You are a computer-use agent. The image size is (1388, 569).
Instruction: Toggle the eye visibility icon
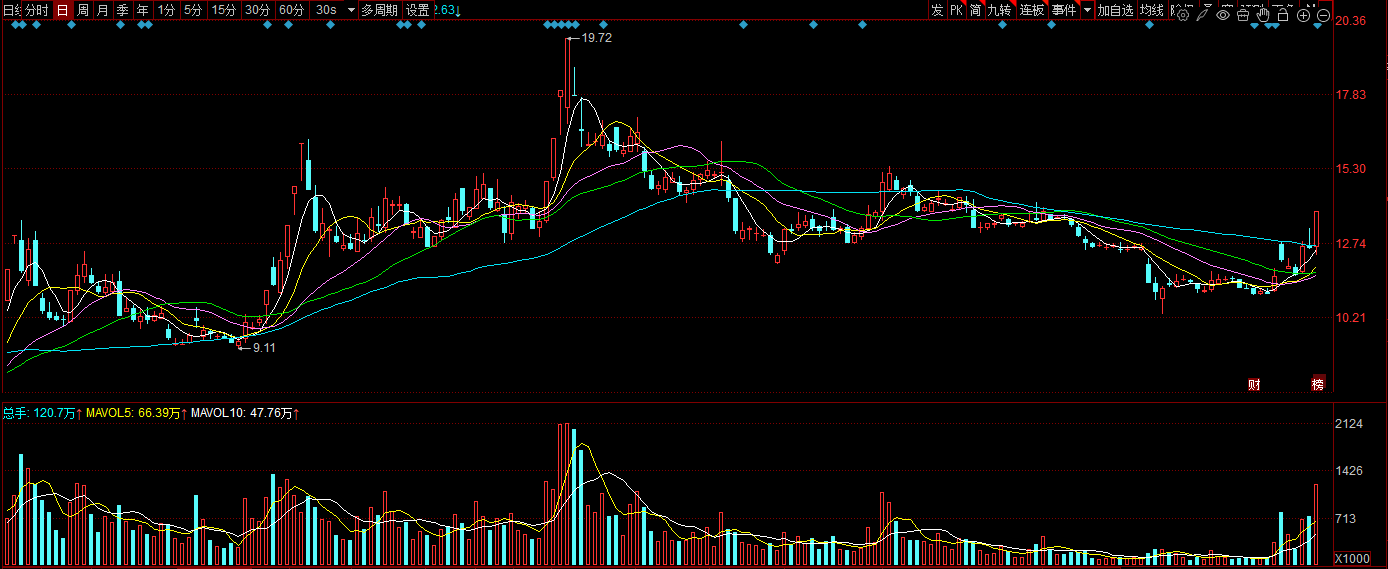[x=1223, y=15]
